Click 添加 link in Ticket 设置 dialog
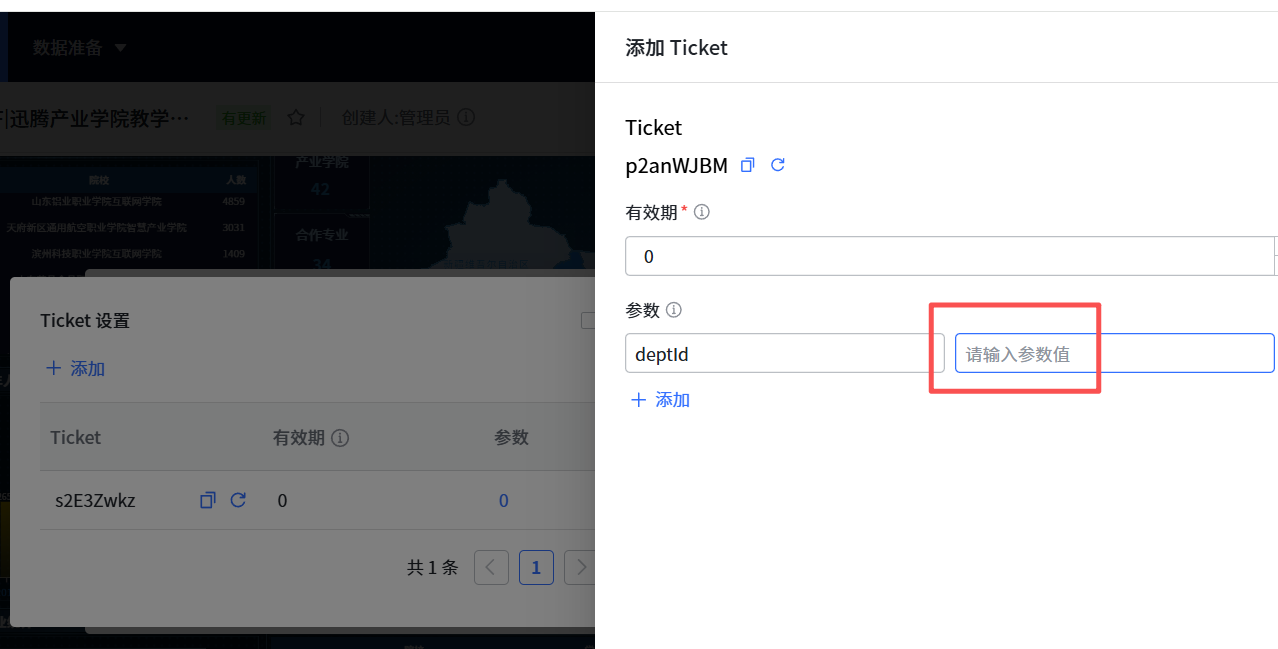Image resolution: width=1278 pixels, height=649 pixels. [x=76, y=369]
